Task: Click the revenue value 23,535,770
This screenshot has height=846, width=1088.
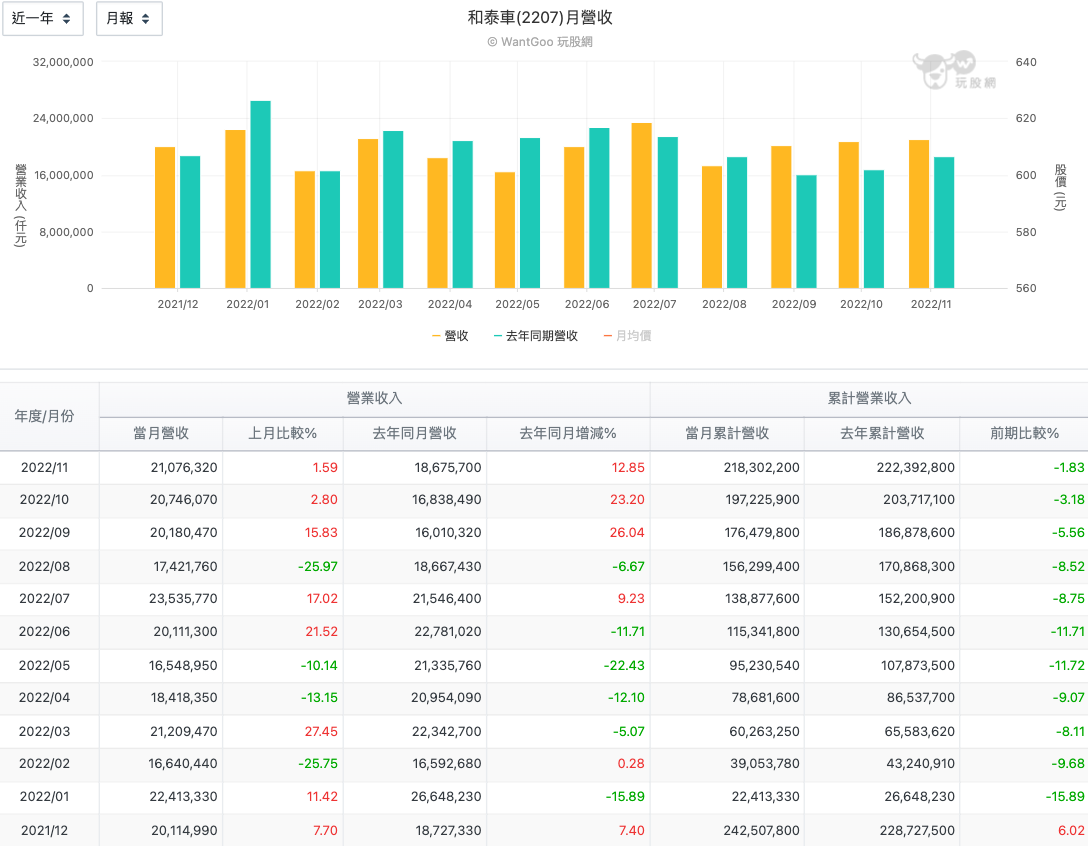Action: (183, 598)
